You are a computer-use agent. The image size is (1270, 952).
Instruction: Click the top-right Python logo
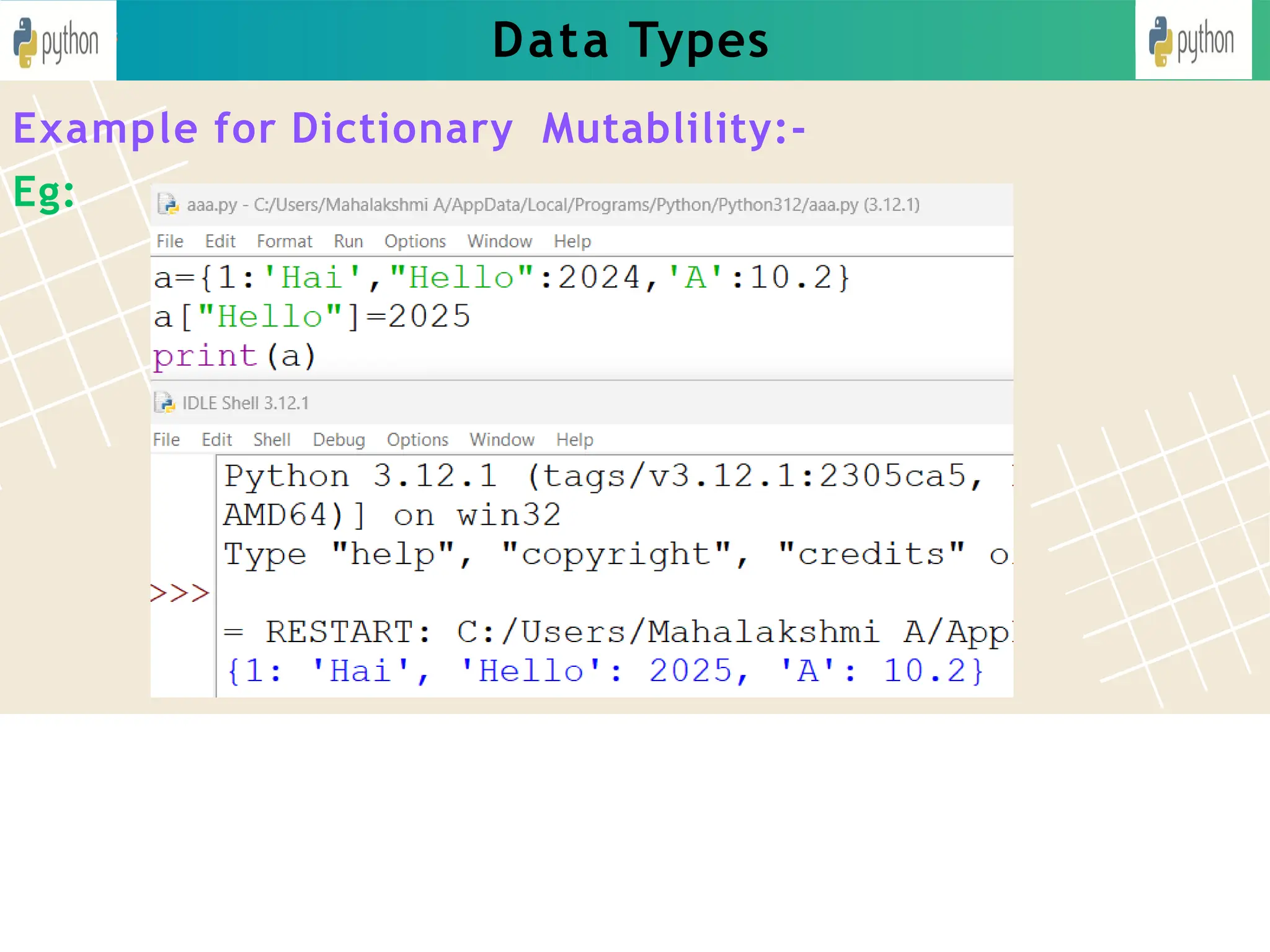1192,41
